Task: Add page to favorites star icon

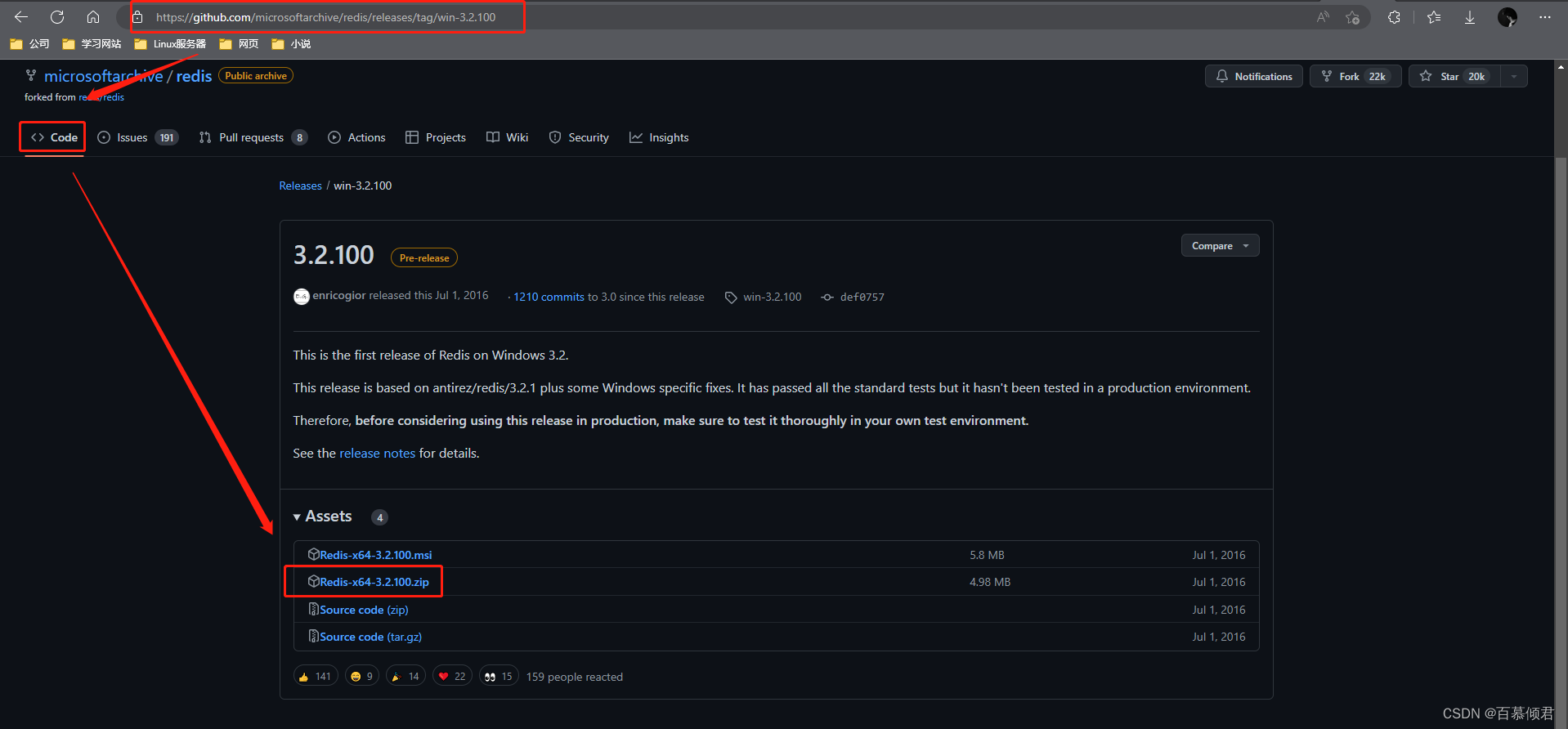Action: [x=1353, y=17]
